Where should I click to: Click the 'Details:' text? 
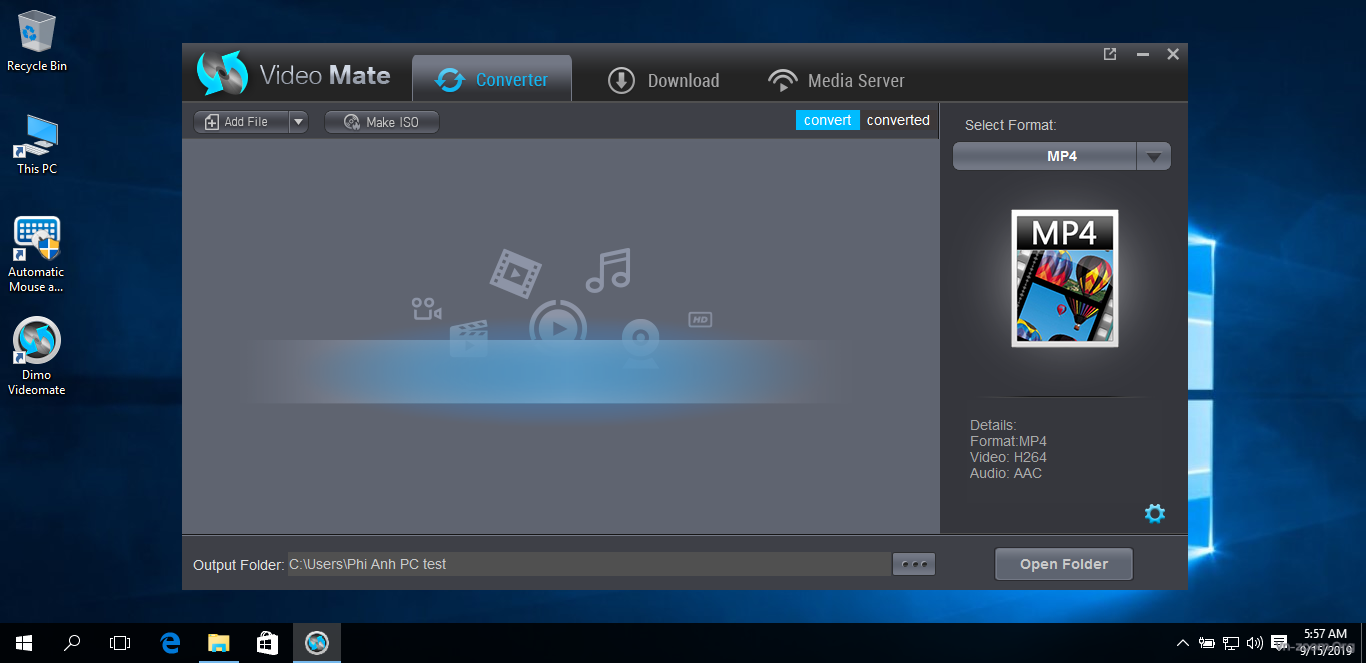(x=993, y=425)
